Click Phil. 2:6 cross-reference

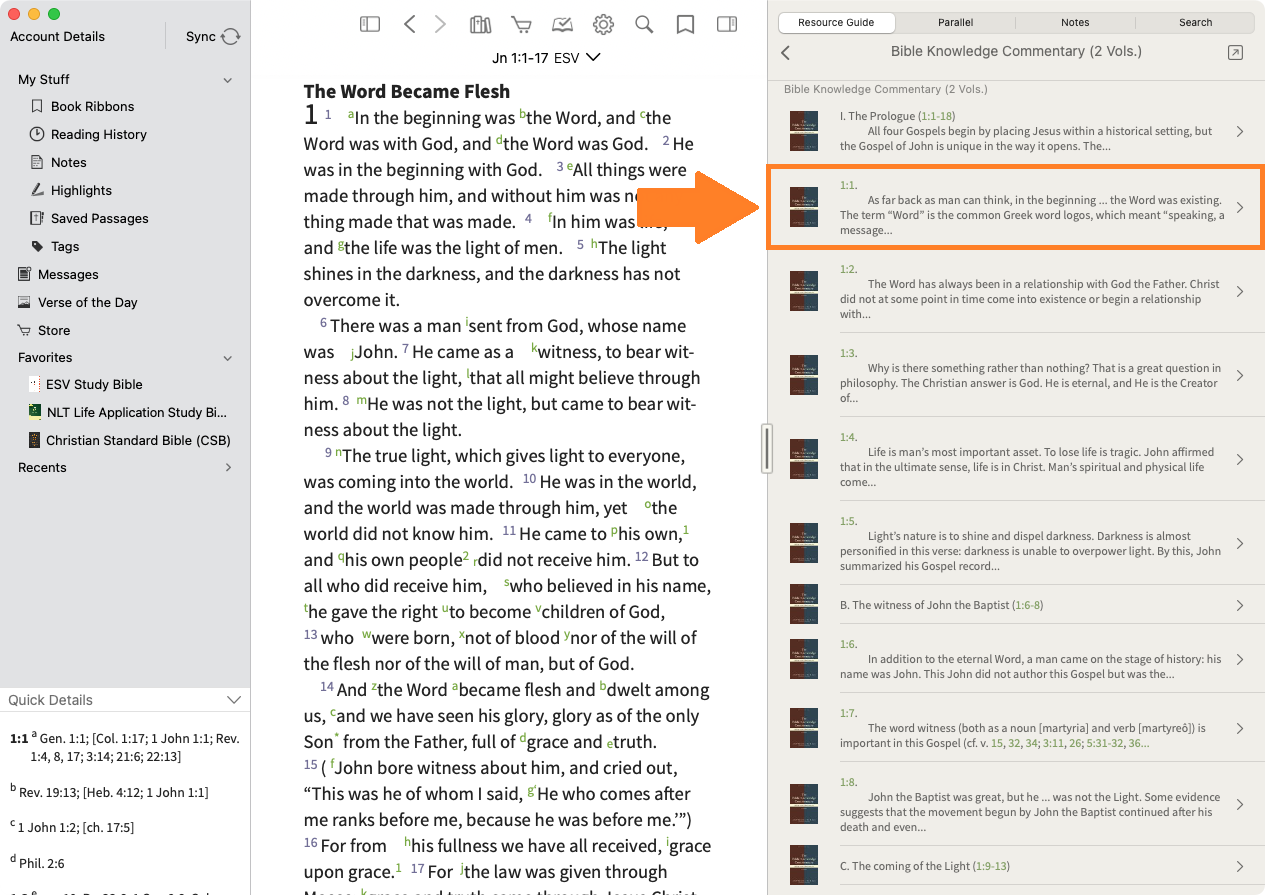43,862
